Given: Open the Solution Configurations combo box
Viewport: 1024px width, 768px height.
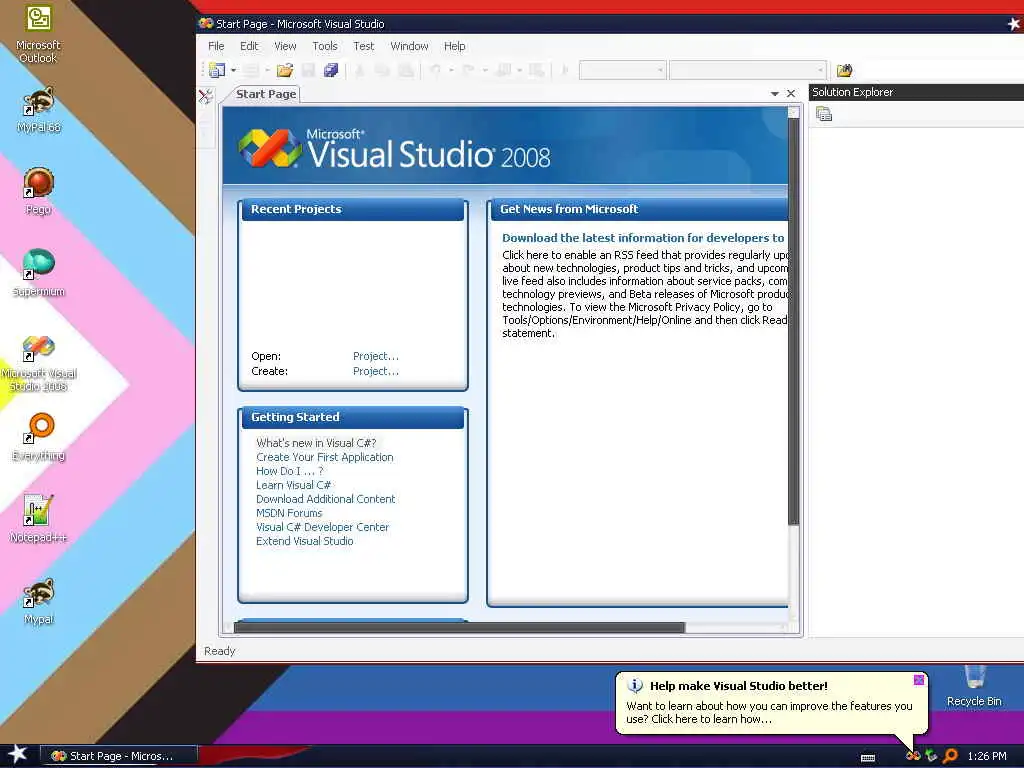Looking at the screenshot, I should click(x=622, y=70).
